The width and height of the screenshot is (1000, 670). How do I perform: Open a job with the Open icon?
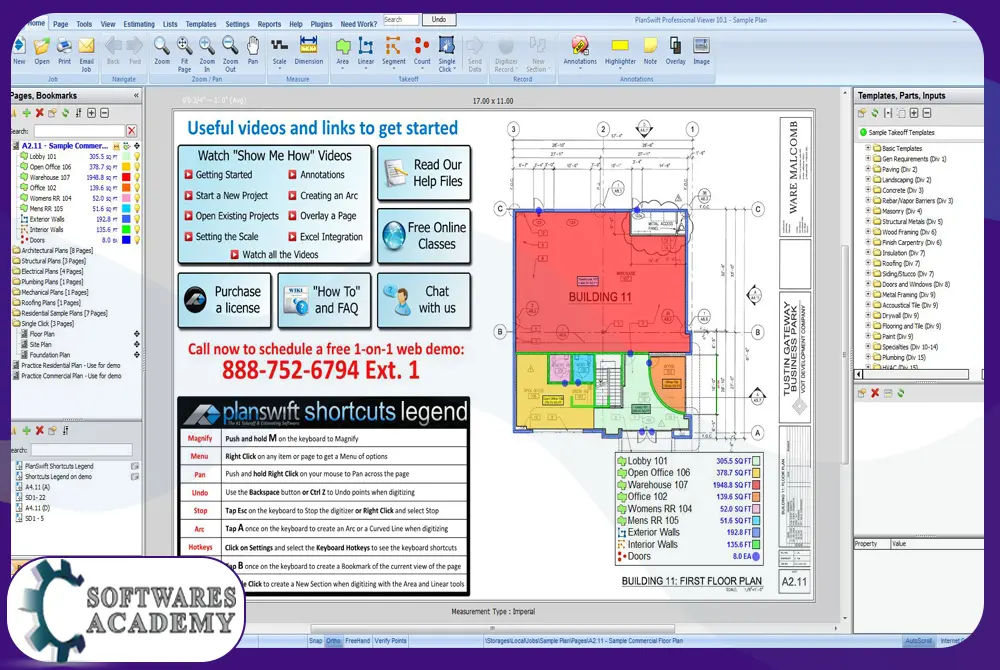coord(41,52)
